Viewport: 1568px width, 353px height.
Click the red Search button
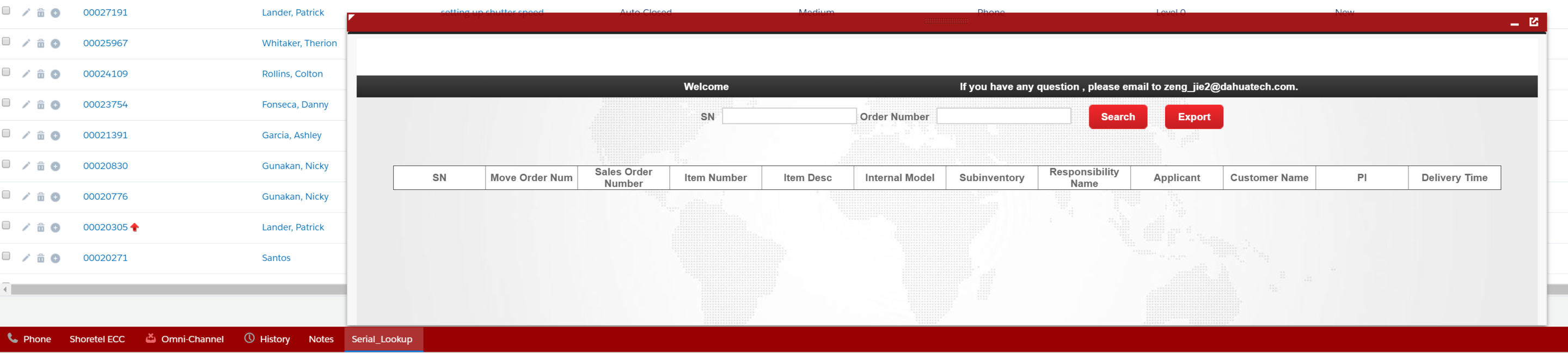point(1118,117)
